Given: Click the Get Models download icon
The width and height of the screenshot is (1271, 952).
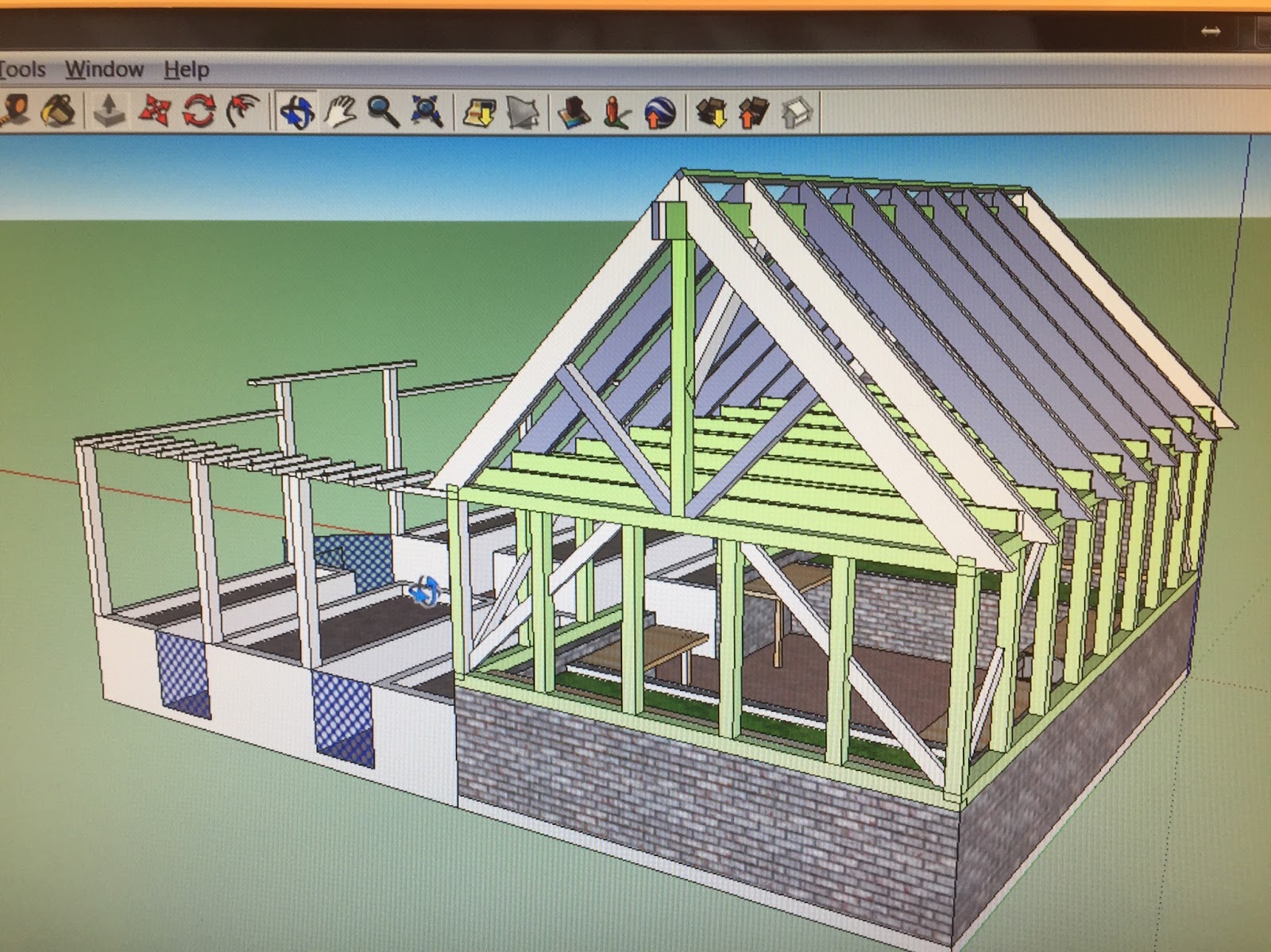Looking at the screenshot, I should (x=711, y=112).
